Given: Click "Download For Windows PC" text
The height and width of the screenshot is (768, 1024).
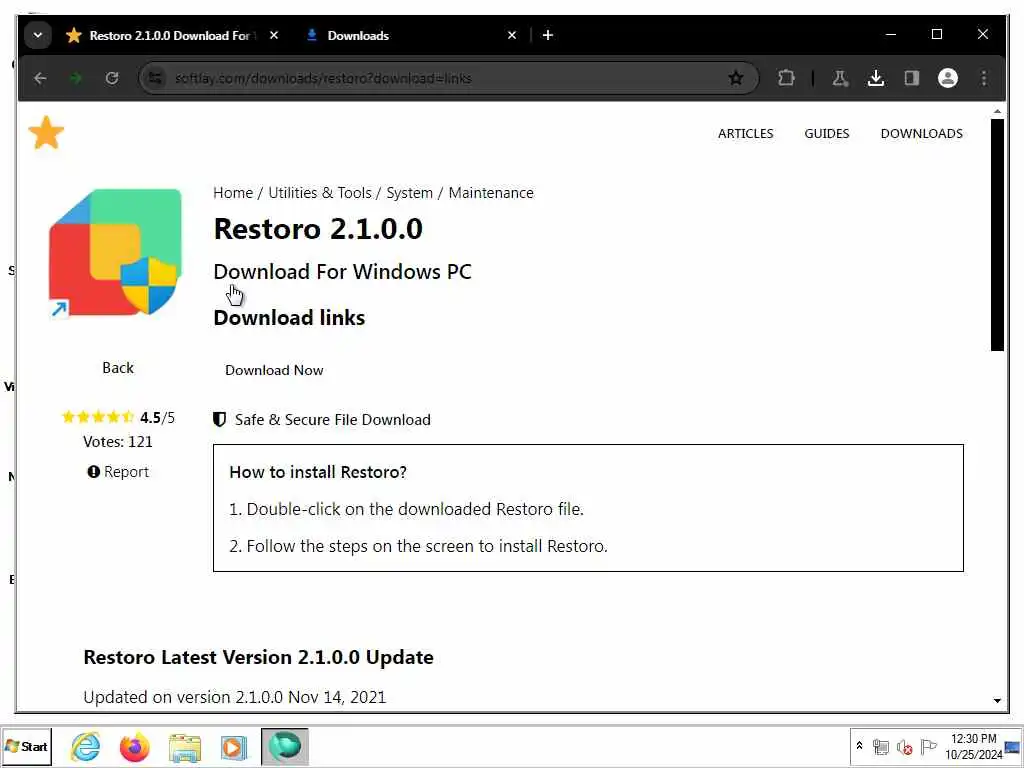Looking at the screenshot, I should click(342, 272).
